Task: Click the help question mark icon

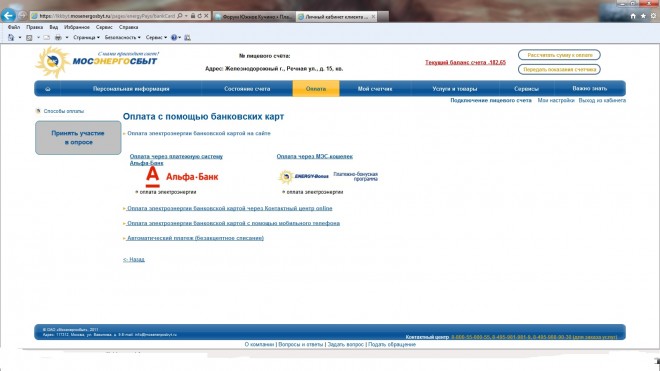Action: tap(174, 37)
